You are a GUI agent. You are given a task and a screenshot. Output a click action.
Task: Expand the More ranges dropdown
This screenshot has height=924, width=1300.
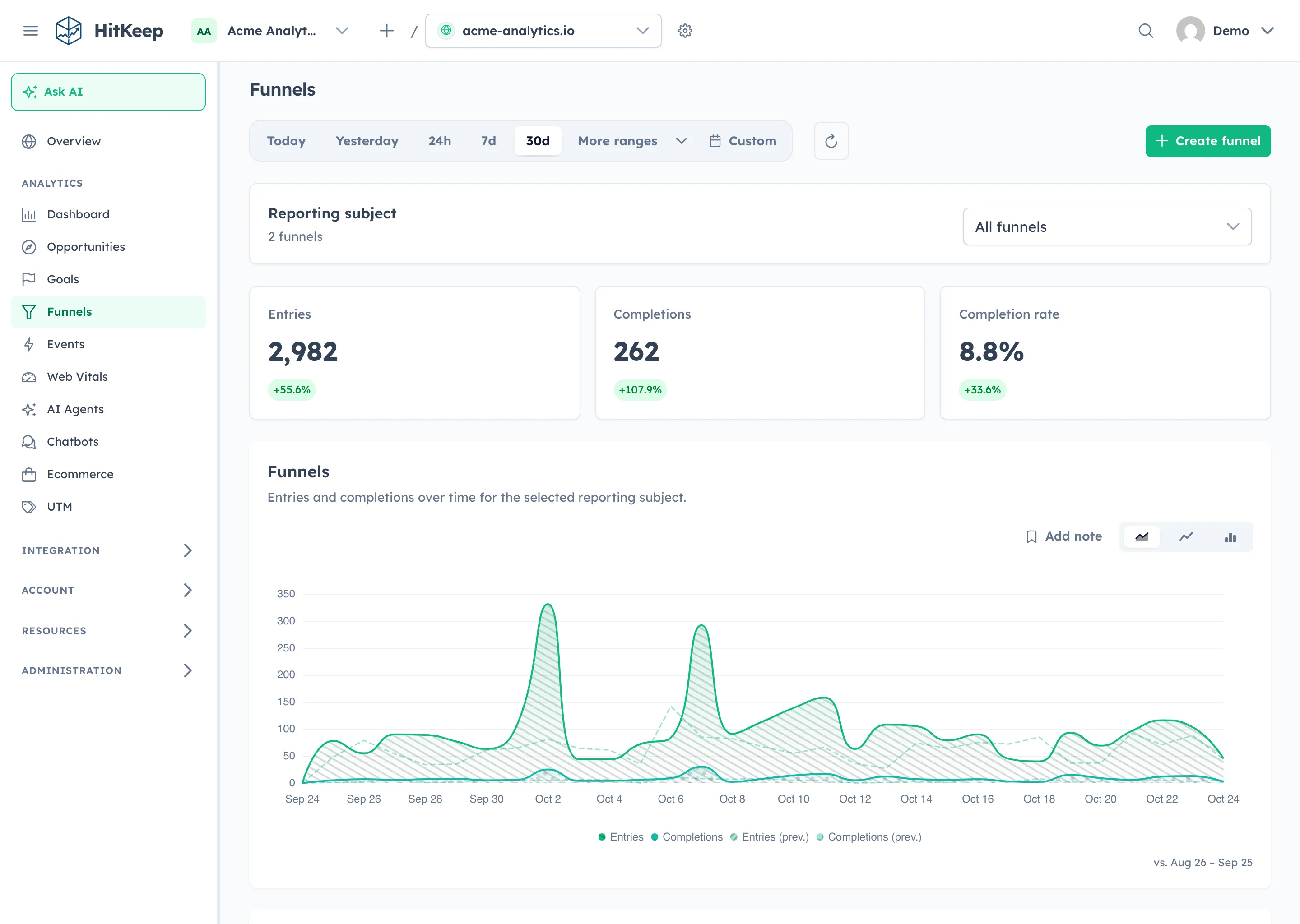(x=632, y=140)
